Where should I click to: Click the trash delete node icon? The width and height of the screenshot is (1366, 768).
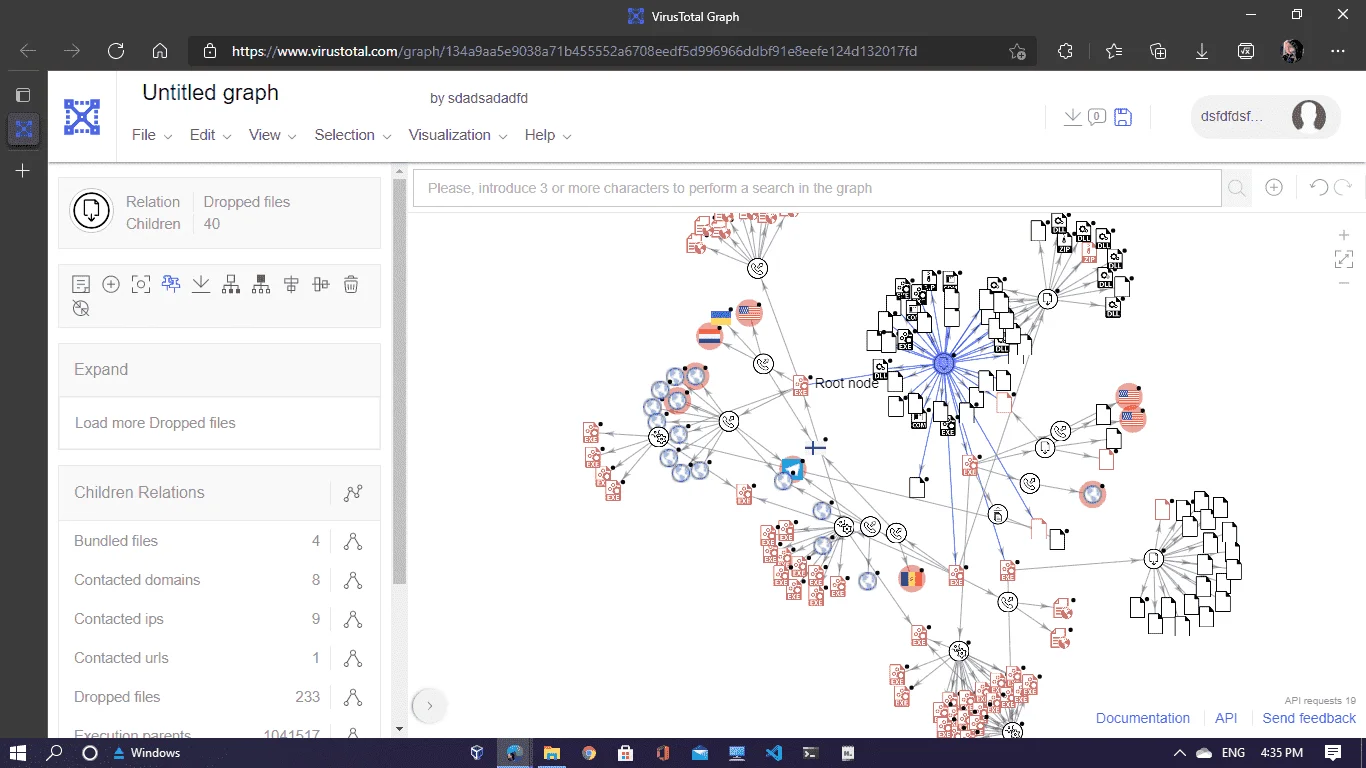click(351, 285)
